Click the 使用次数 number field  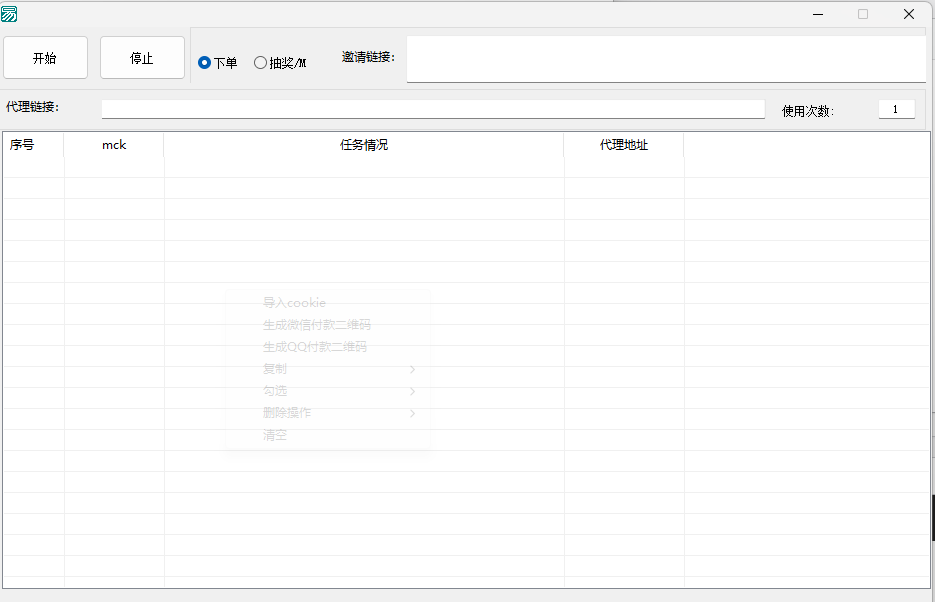pos(896,110)
